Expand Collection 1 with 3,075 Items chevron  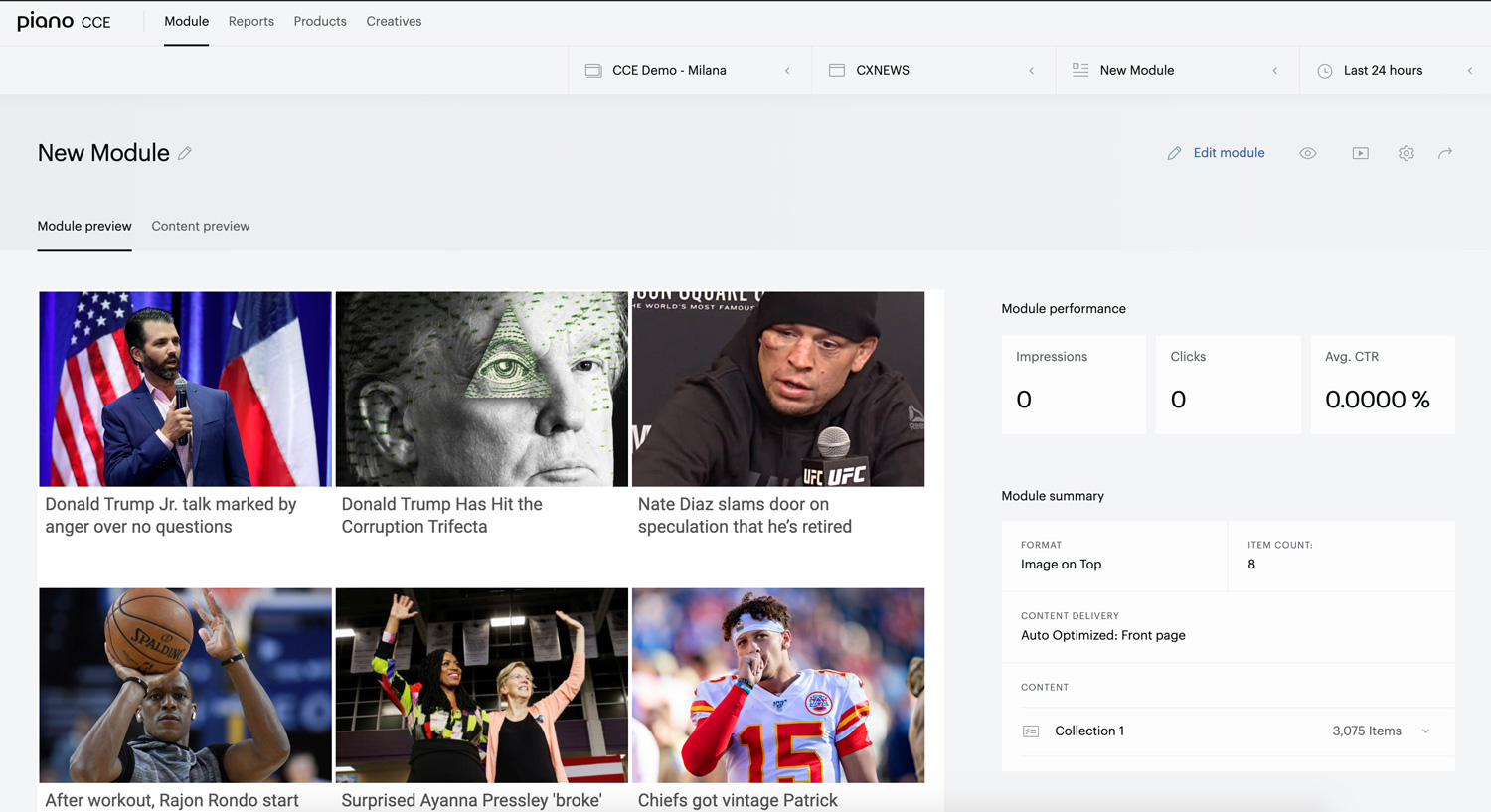coord(1425,731)
